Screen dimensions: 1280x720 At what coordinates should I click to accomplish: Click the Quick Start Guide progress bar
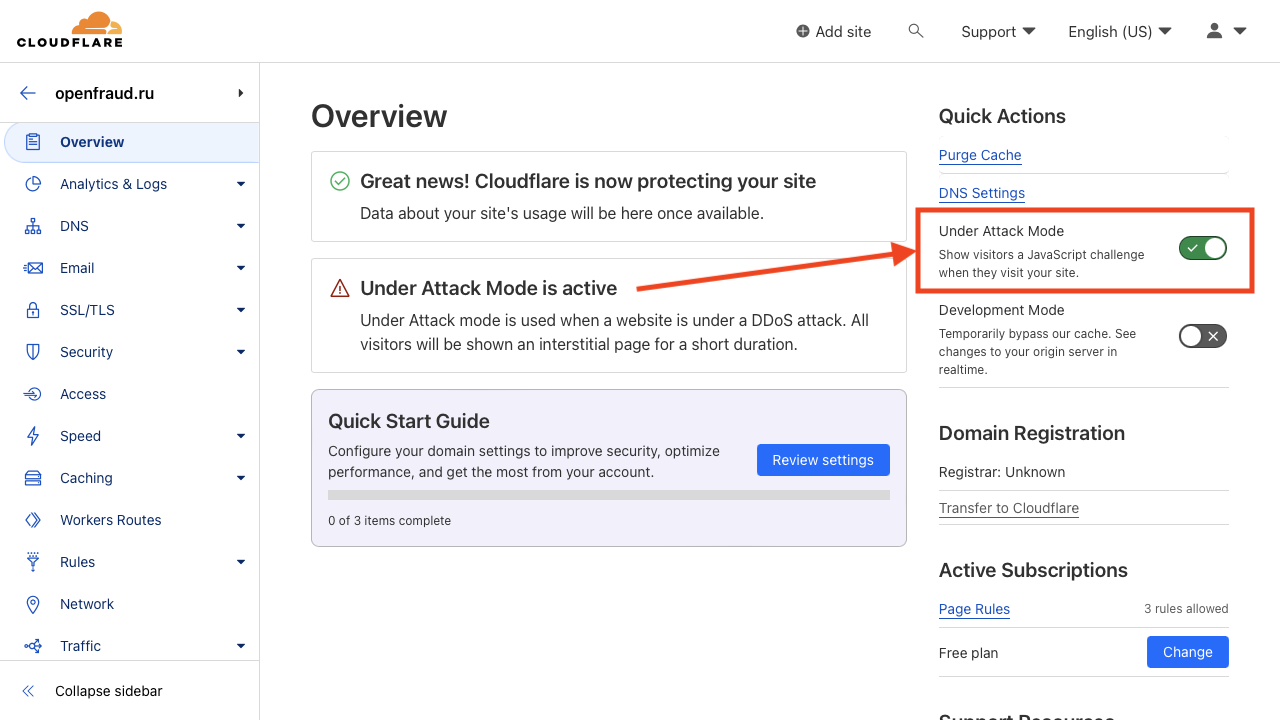(609, 495)
